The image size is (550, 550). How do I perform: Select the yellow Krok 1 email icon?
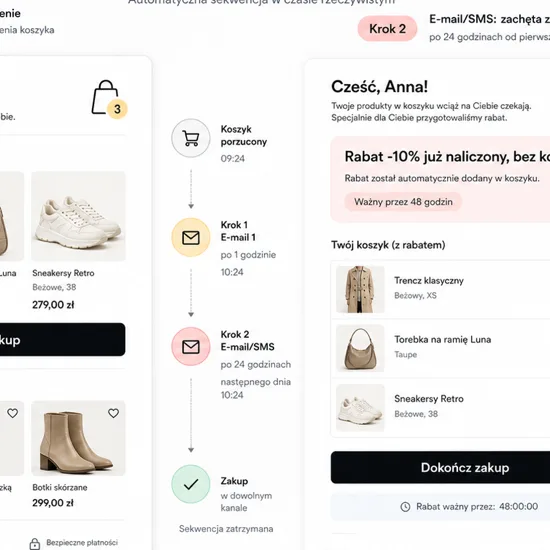pos(191,237)
